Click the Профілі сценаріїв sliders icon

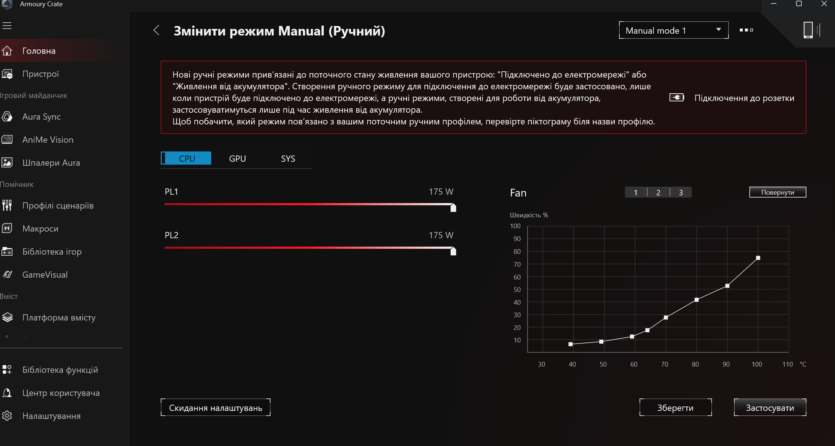(7, 205)
